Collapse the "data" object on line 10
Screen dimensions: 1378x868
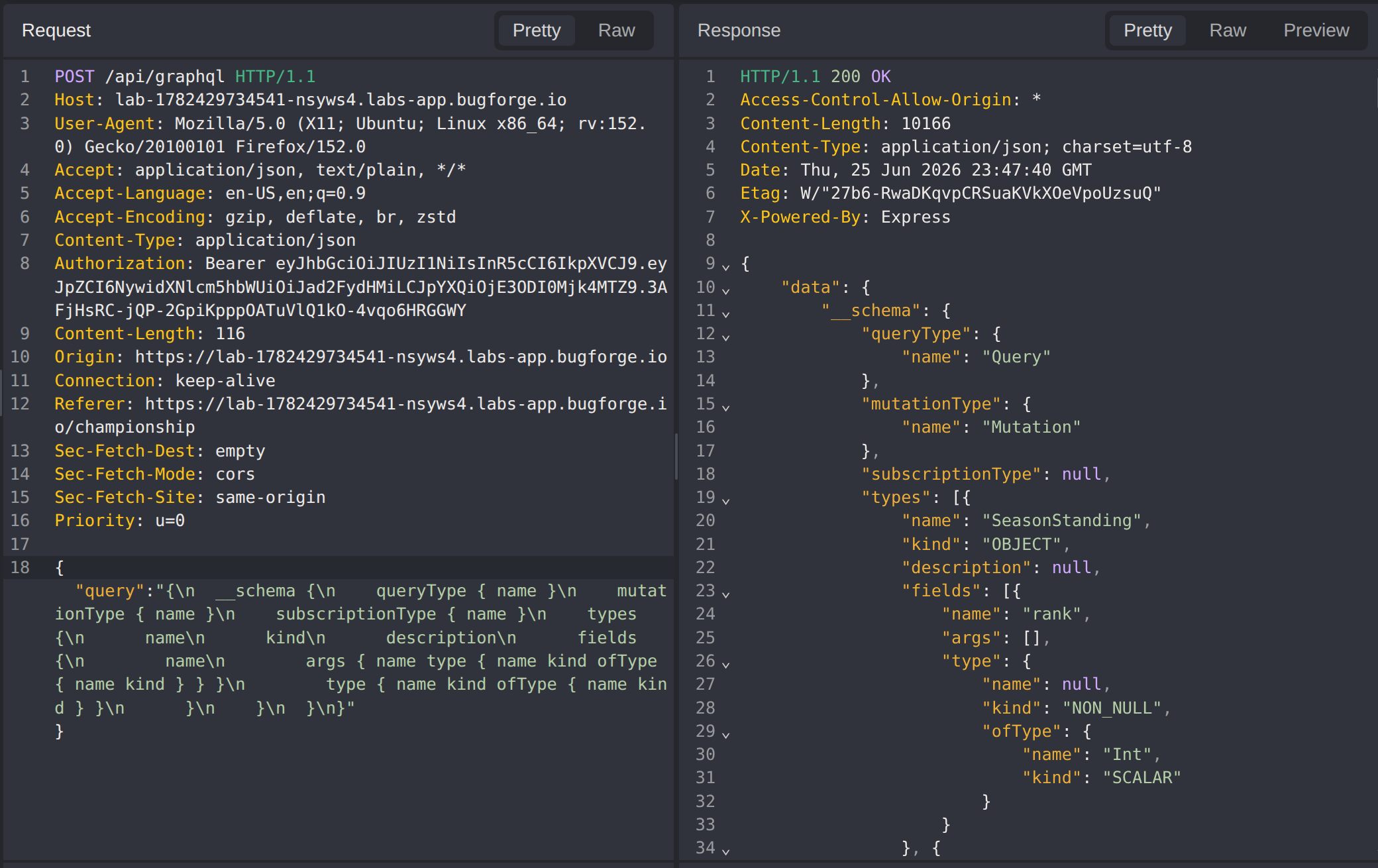[726, 290]
